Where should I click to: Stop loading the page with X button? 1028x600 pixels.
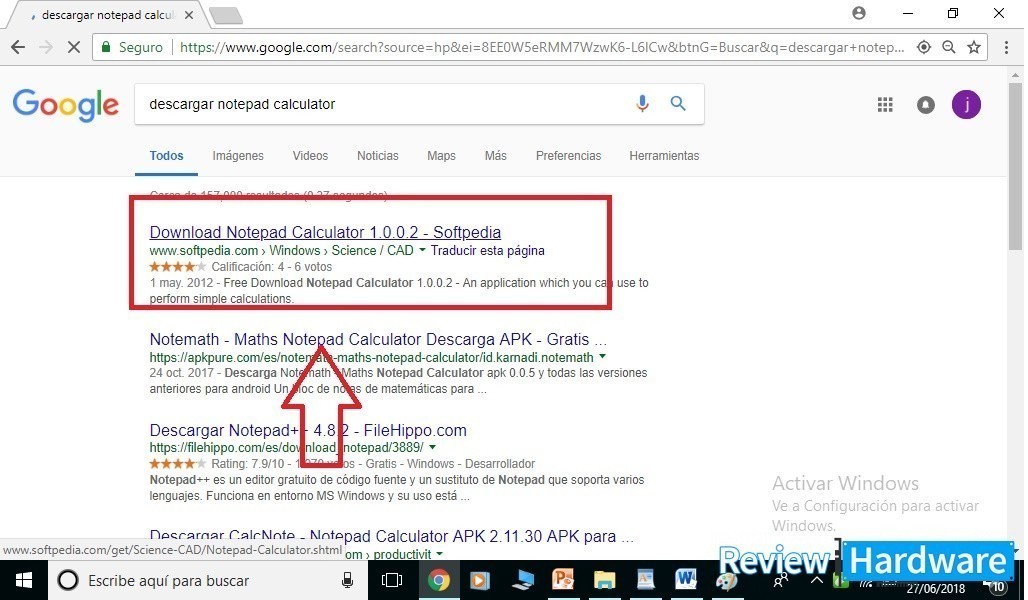coord(74,47)
